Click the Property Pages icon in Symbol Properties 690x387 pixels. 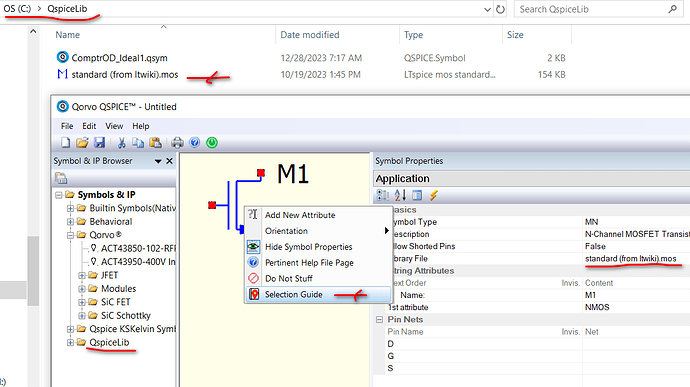coord(417,195)
